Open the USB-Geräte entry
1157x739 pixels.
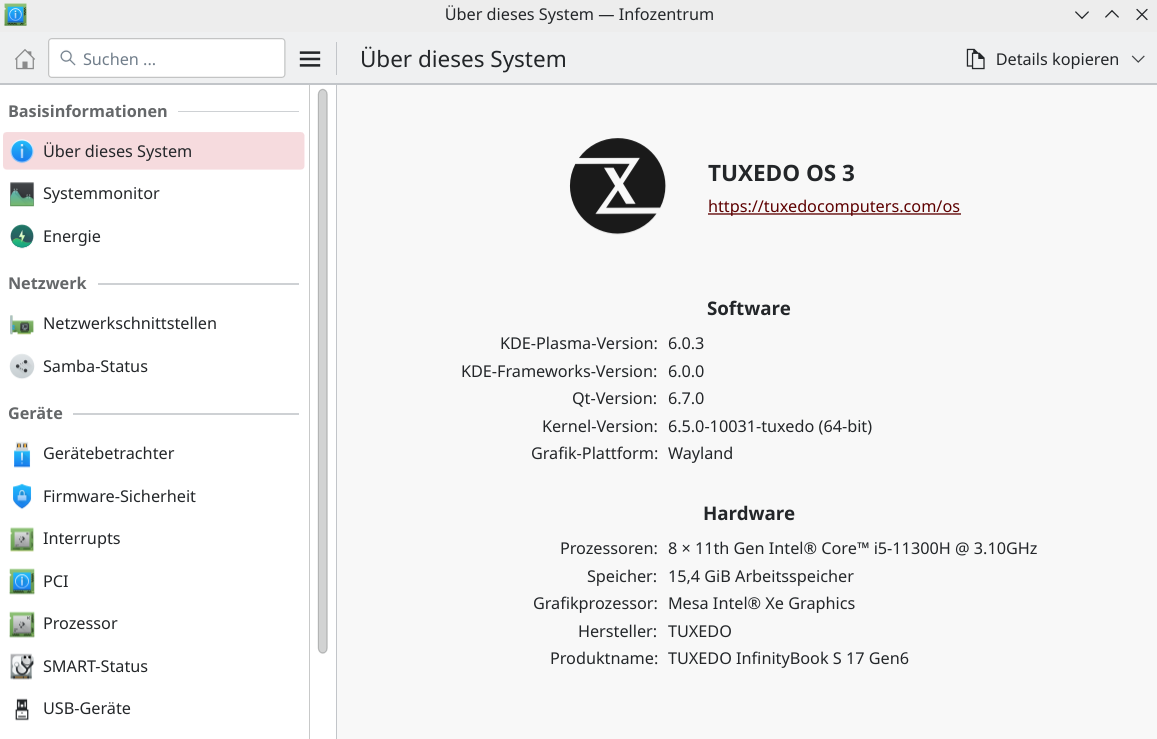pyautogui.click(x=153, y=709)
